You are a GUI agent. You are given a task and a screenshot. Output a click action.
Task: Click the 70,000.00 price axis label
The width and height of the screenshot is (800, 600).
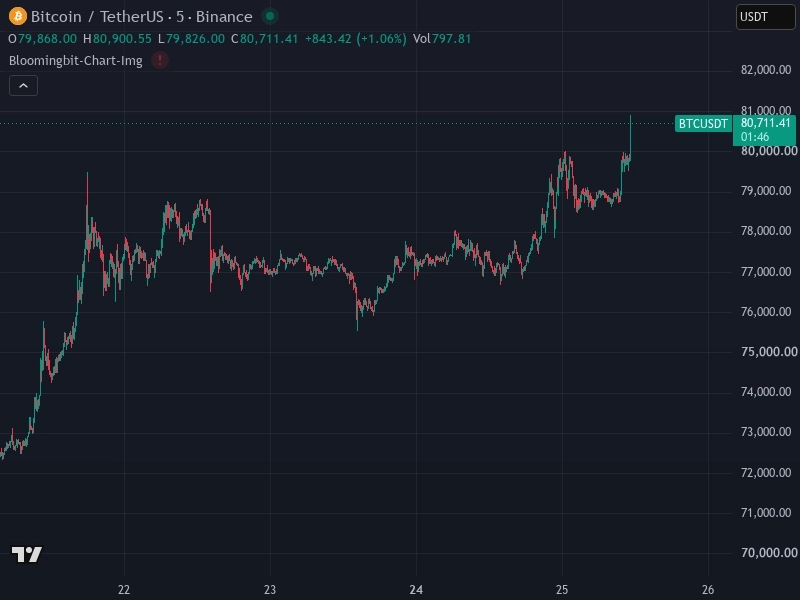point(768,553)
